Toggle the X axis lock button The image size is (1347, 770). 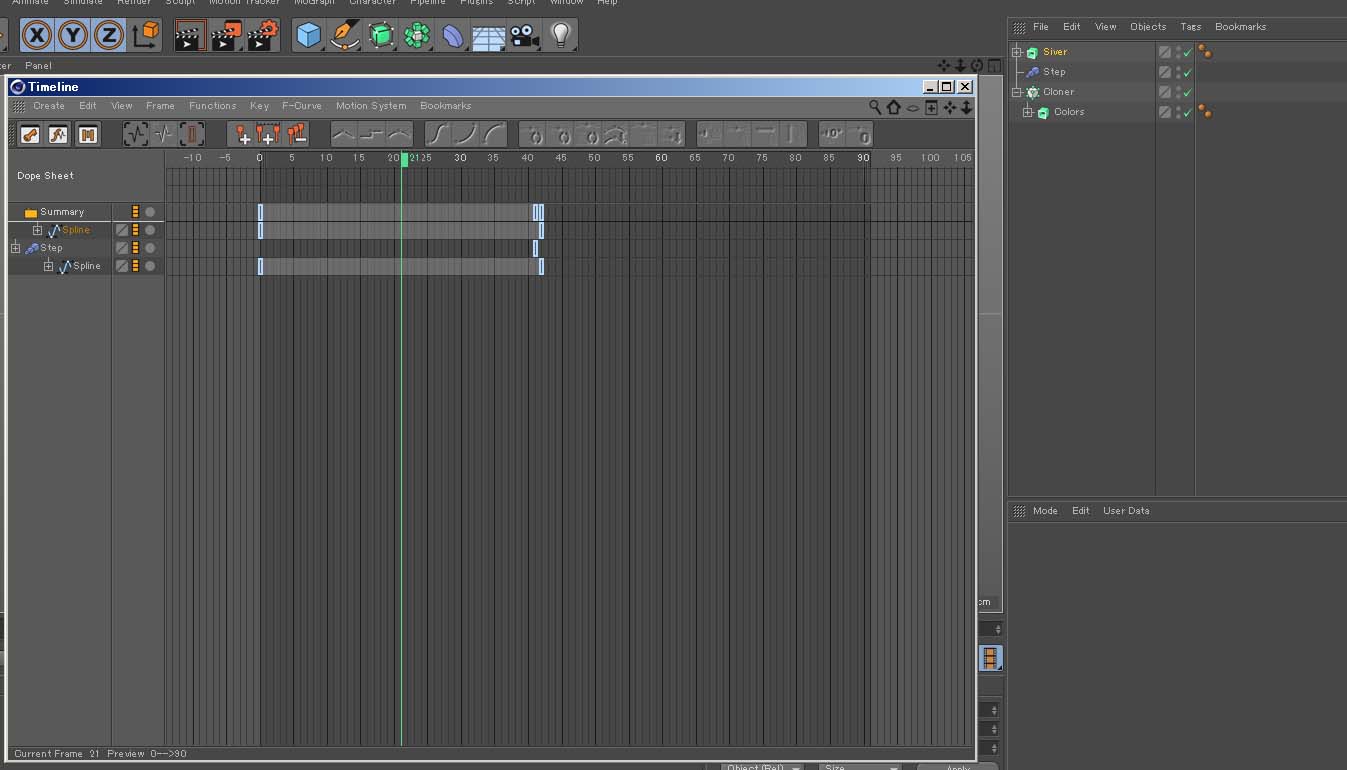pos(37,36)
